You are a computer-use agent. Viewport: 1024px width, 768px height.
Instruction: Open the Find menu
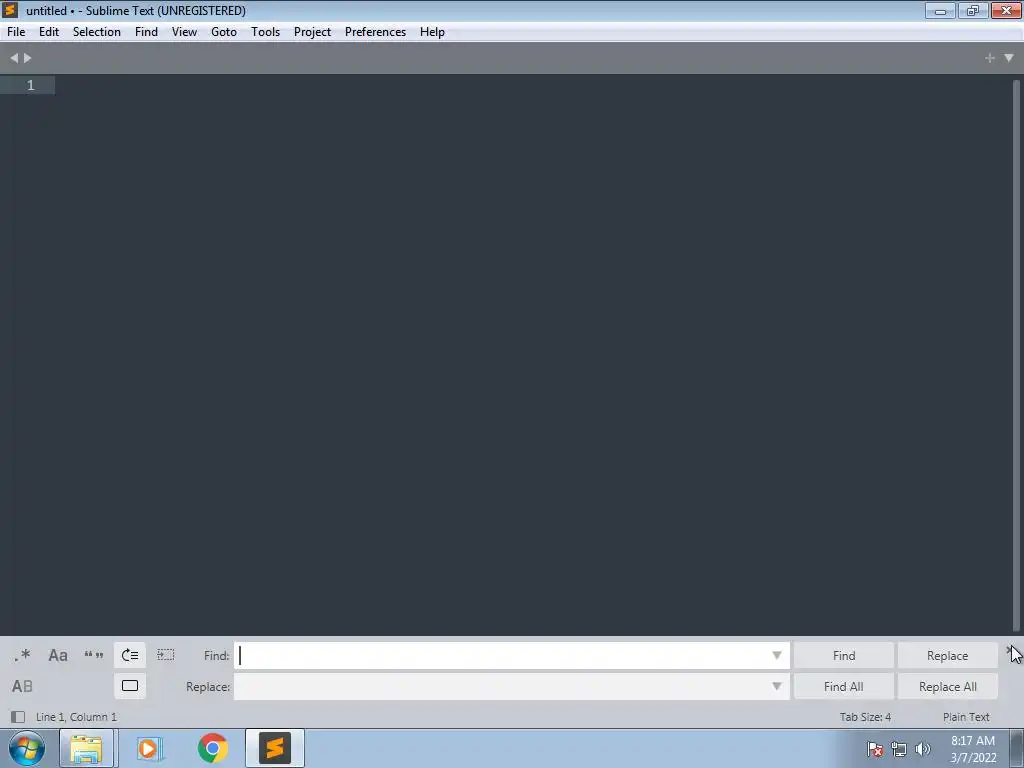pos(146,32)
